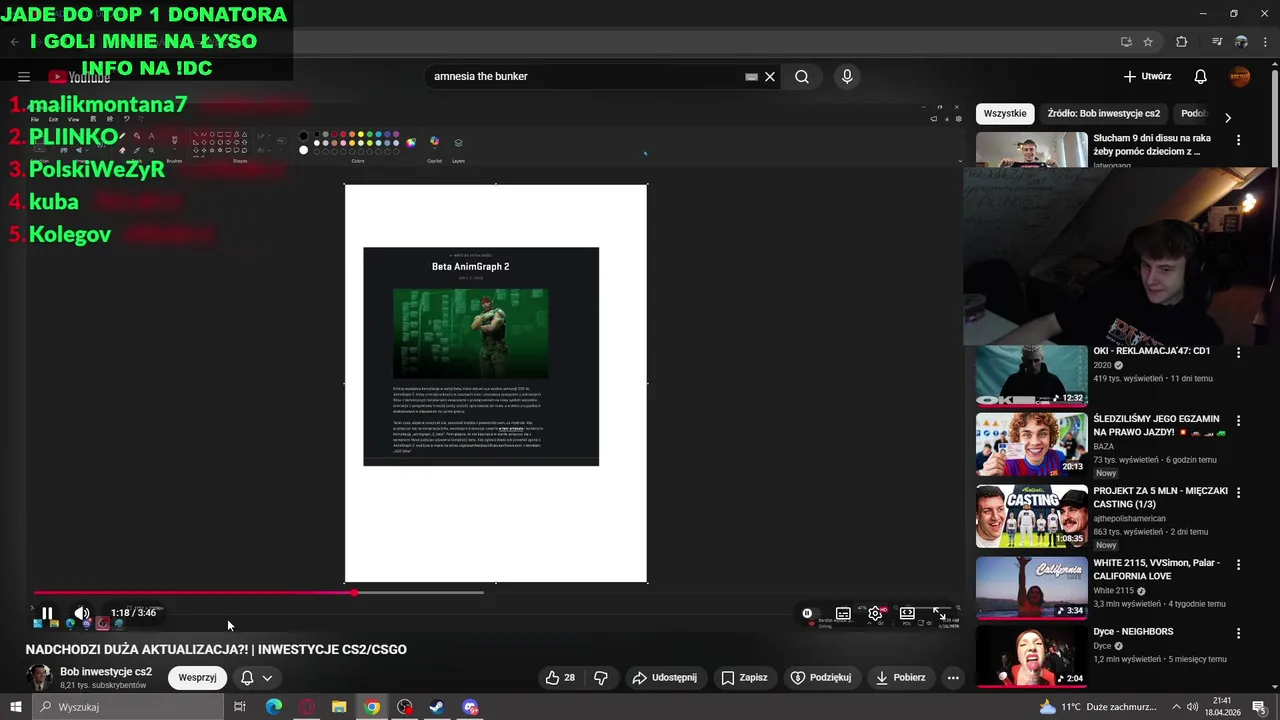
Task: Open the 'Dyce - NEIGHBORS' thumbnail
Action: pos(1032,657)
